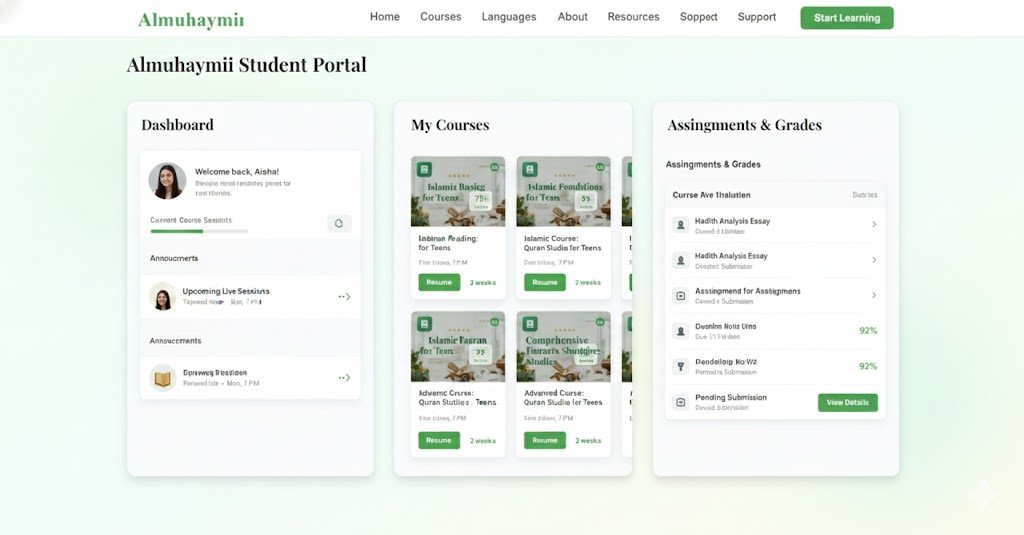The height and width of the screenshot is (535, 1024).
Task: Click the book badge on Islamic Fondations for Teans thumbnail
Action: coord(530,169)
